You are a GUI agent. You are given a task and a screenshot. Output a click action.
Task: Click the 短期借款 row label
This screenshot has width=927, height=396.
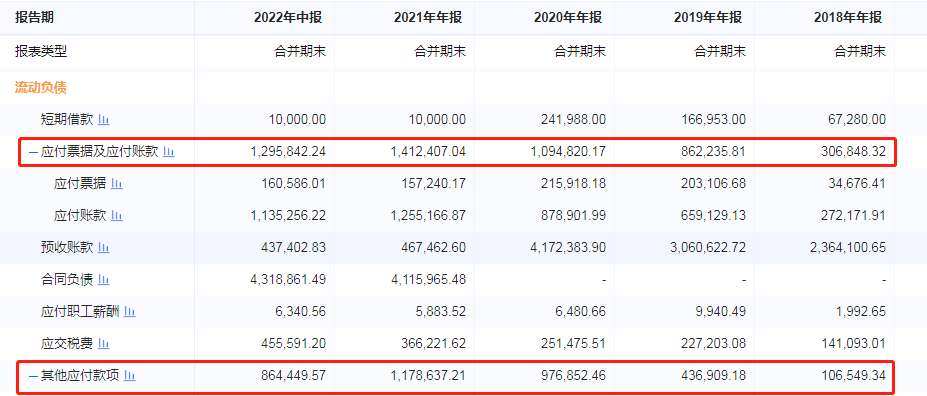click(67, 120)
